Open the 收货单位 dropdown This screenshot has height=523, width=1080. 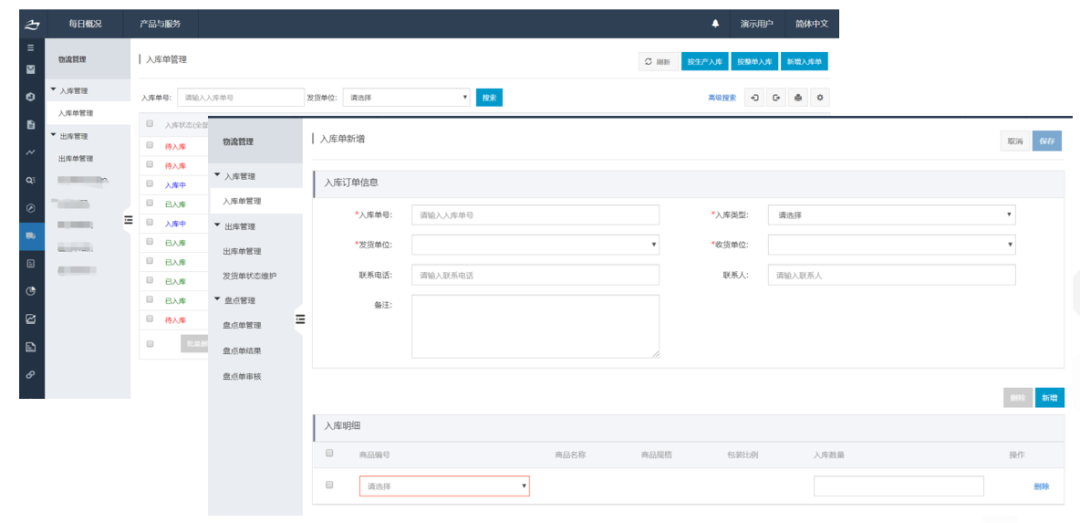(x=892, y=245)
